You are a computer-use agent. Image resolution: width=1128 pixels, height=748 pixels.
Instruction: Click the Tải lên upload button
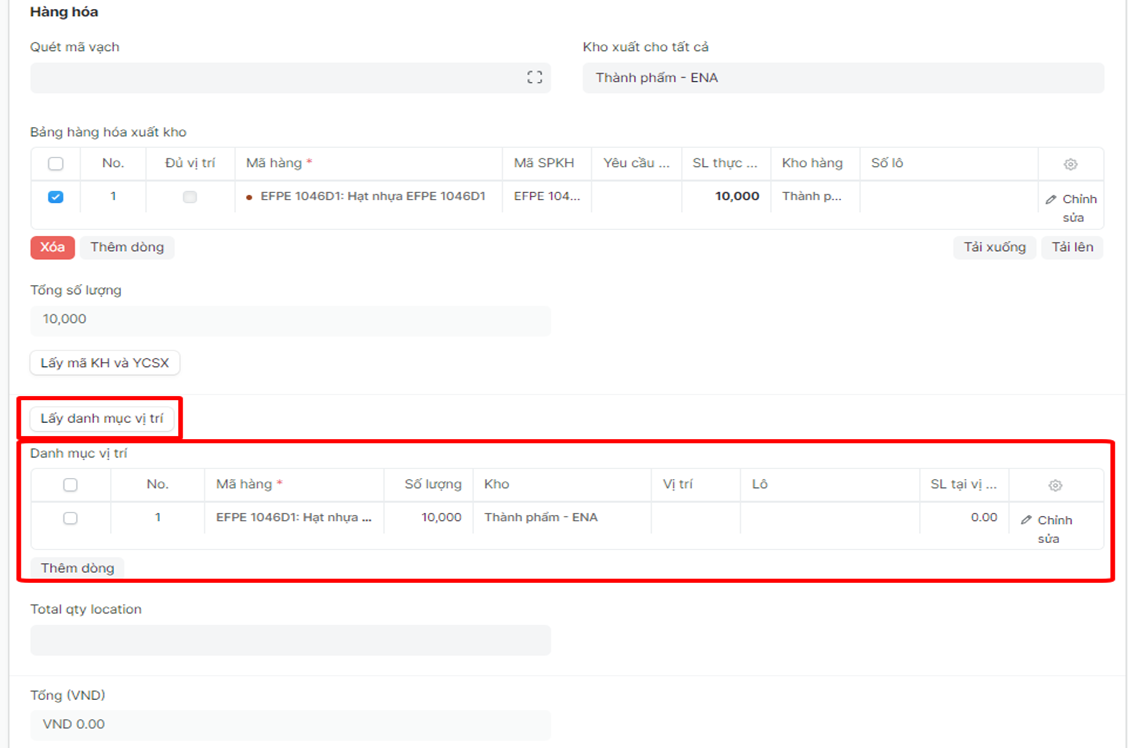[1071, 247]
